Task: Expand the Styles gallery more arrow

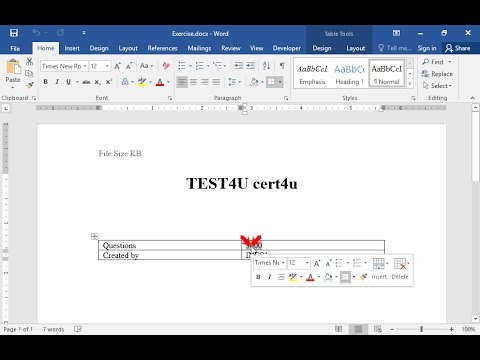Action: pyautogui.click(x=410, y=84)
